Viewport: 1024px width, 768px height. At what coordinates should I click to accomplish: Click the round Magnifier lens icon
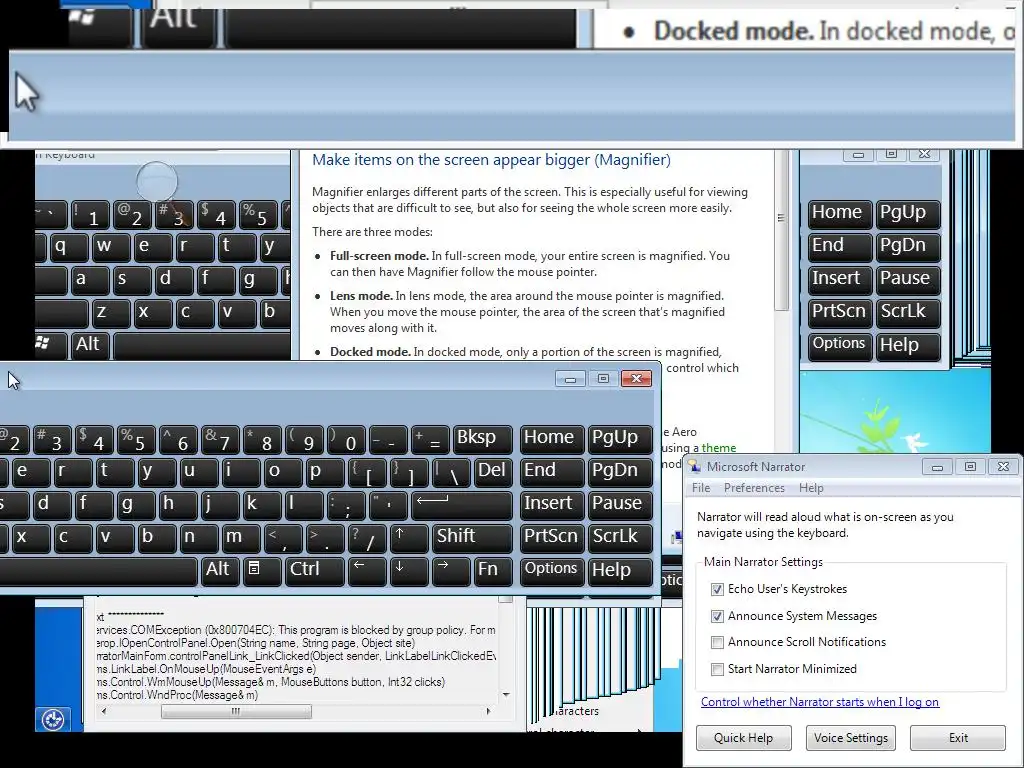[157, 181]
